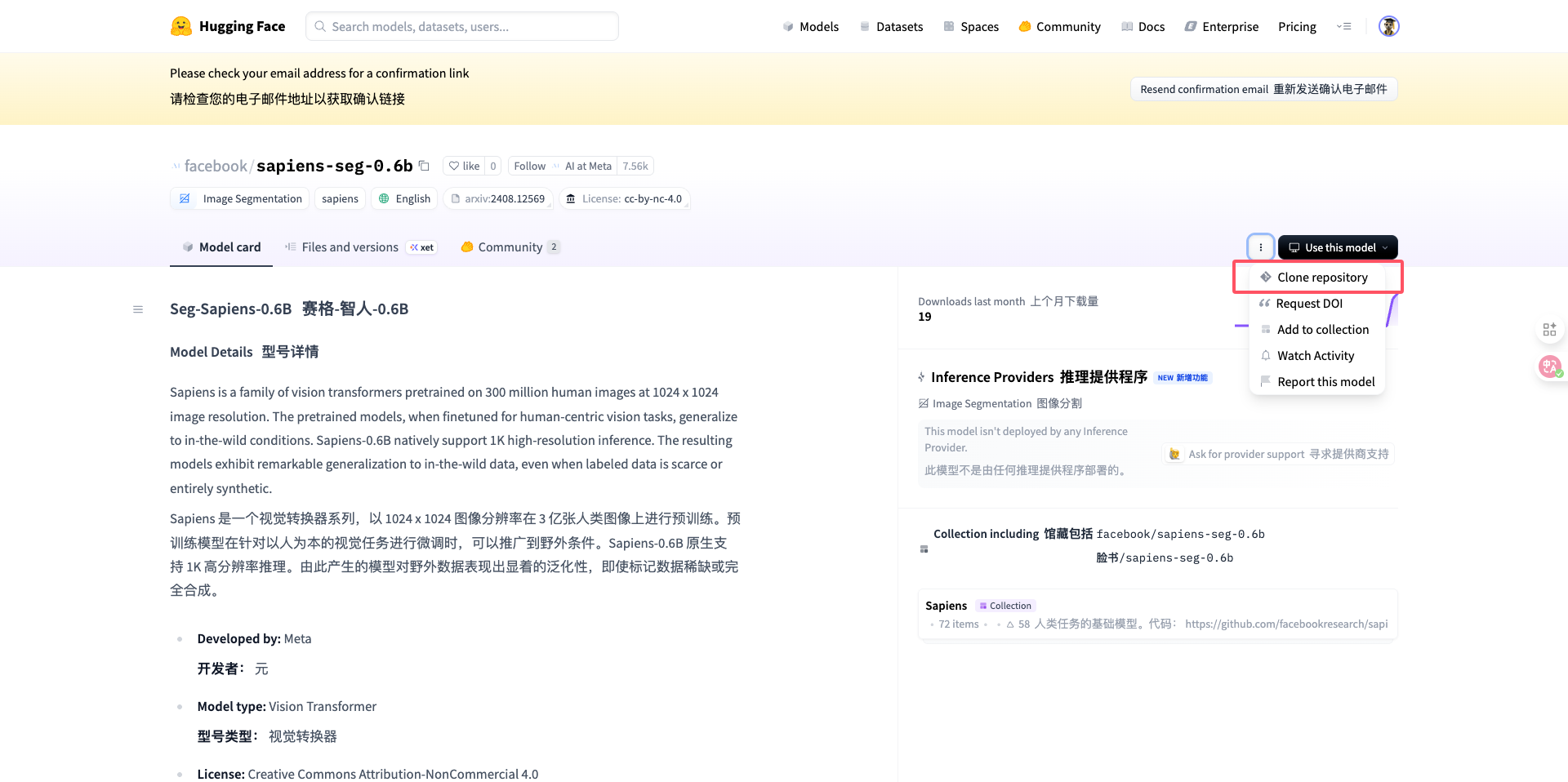Click the License cc-by-nc-4.0 tag
This screenshot has height=782, width=1568.
625,198
